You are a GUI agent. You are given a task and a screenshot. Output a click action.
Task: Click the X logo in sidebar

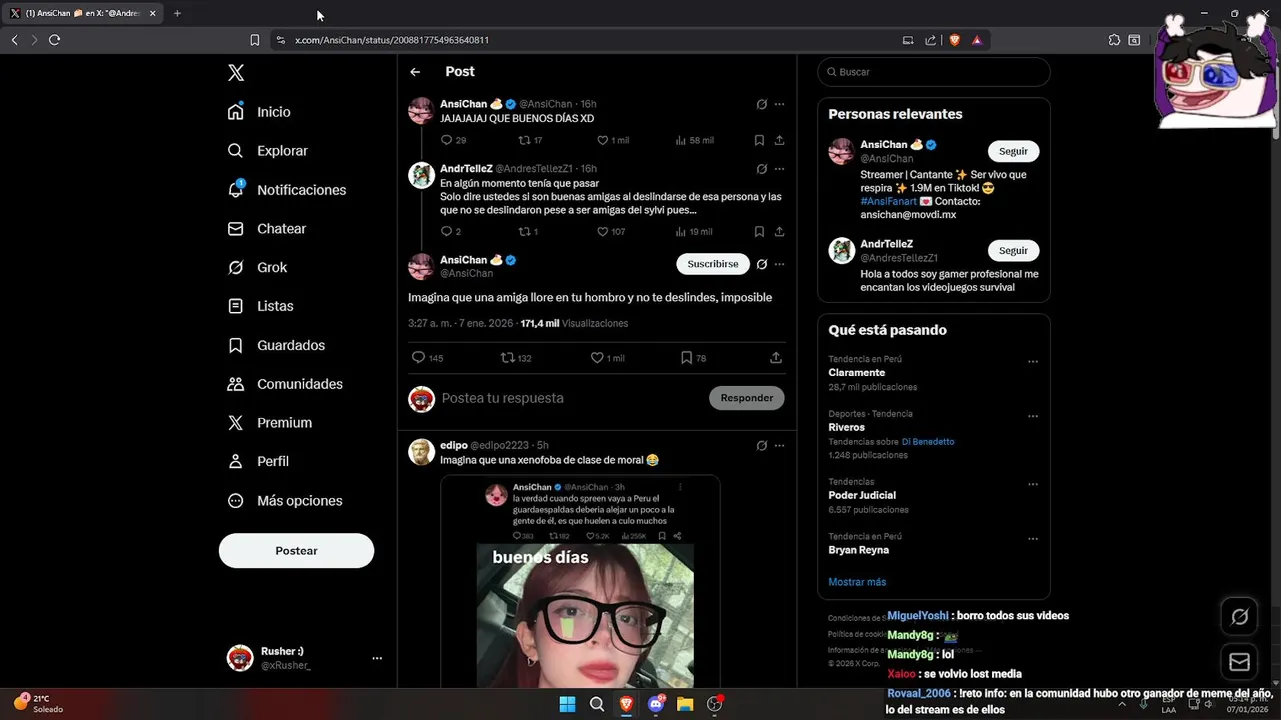(x=236, y=72)
